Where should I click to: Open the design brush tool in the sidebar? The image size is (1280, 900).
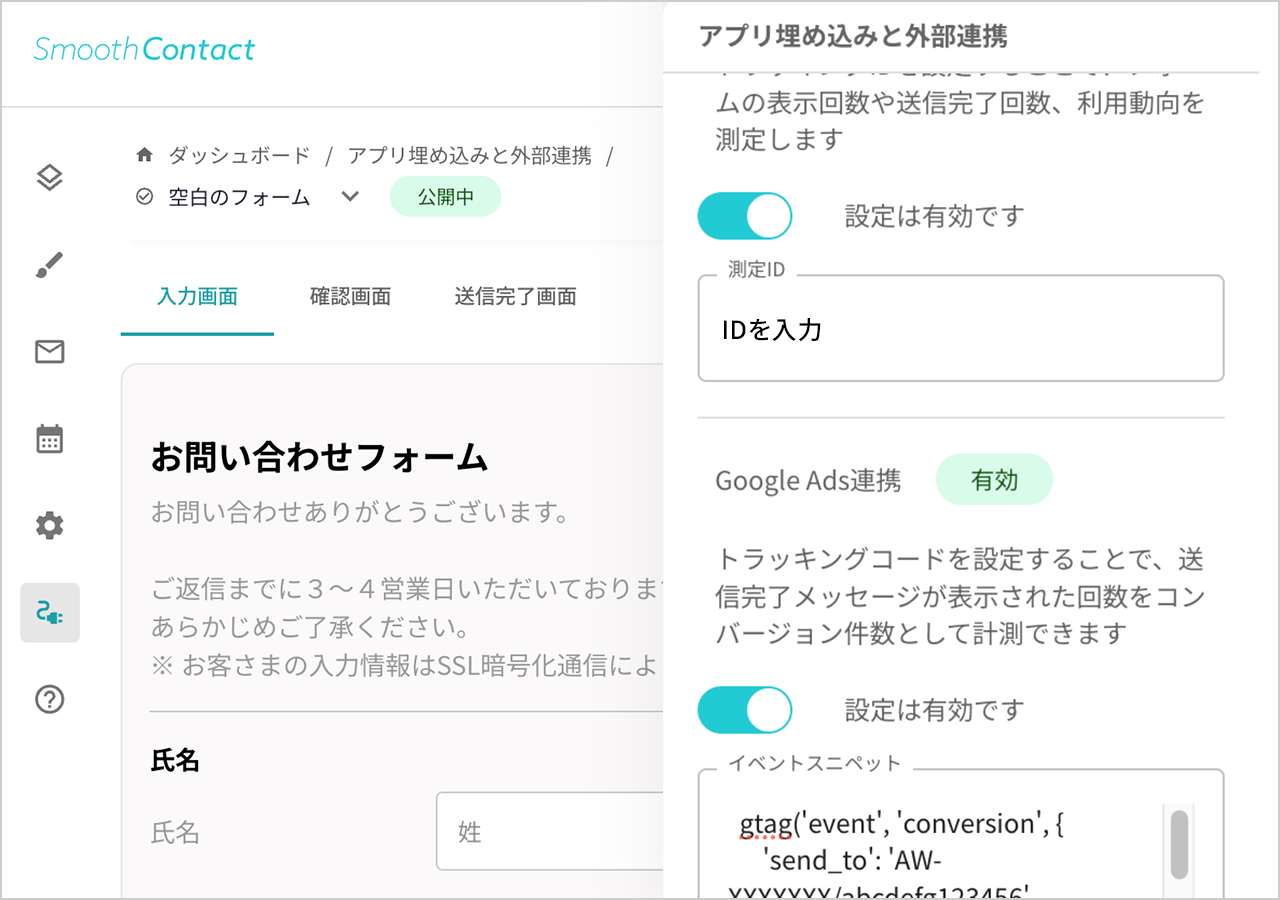[x=50, y=264]
